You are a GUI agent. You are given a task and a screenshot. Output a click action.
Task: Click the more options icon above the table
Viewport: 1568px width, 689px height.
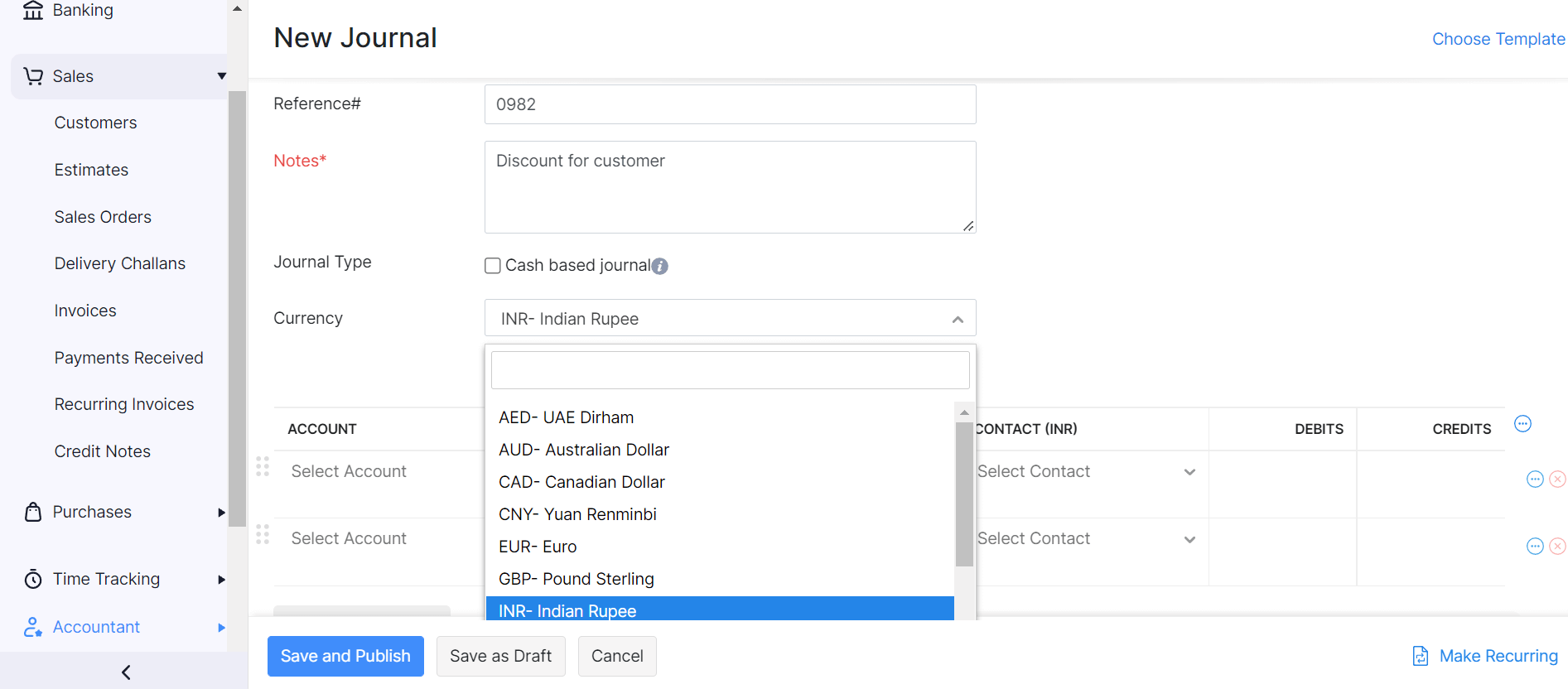click(1522, 424)
